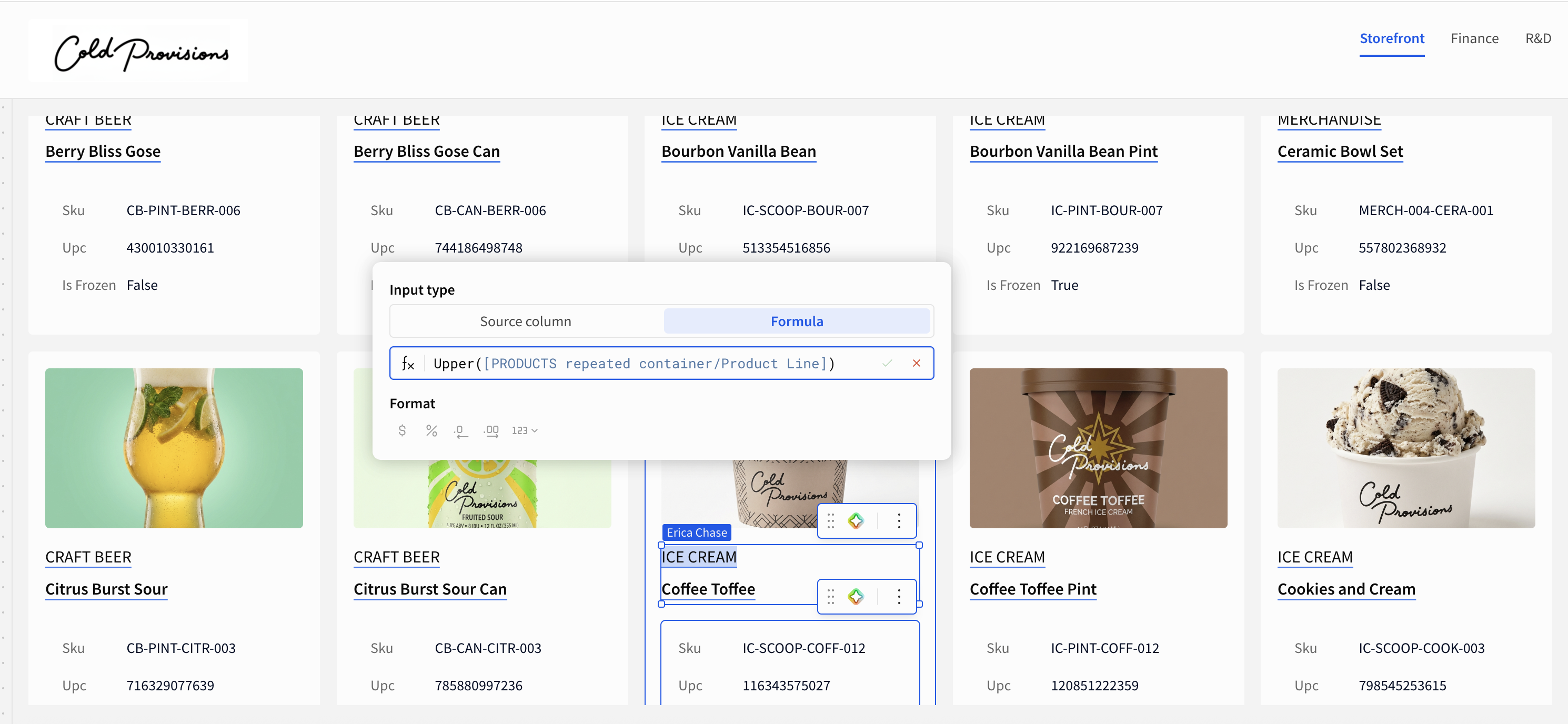1568x724 pixels.
Task: Open three-dot menu beside Coffee Toffee title
Action: (898, 596)
